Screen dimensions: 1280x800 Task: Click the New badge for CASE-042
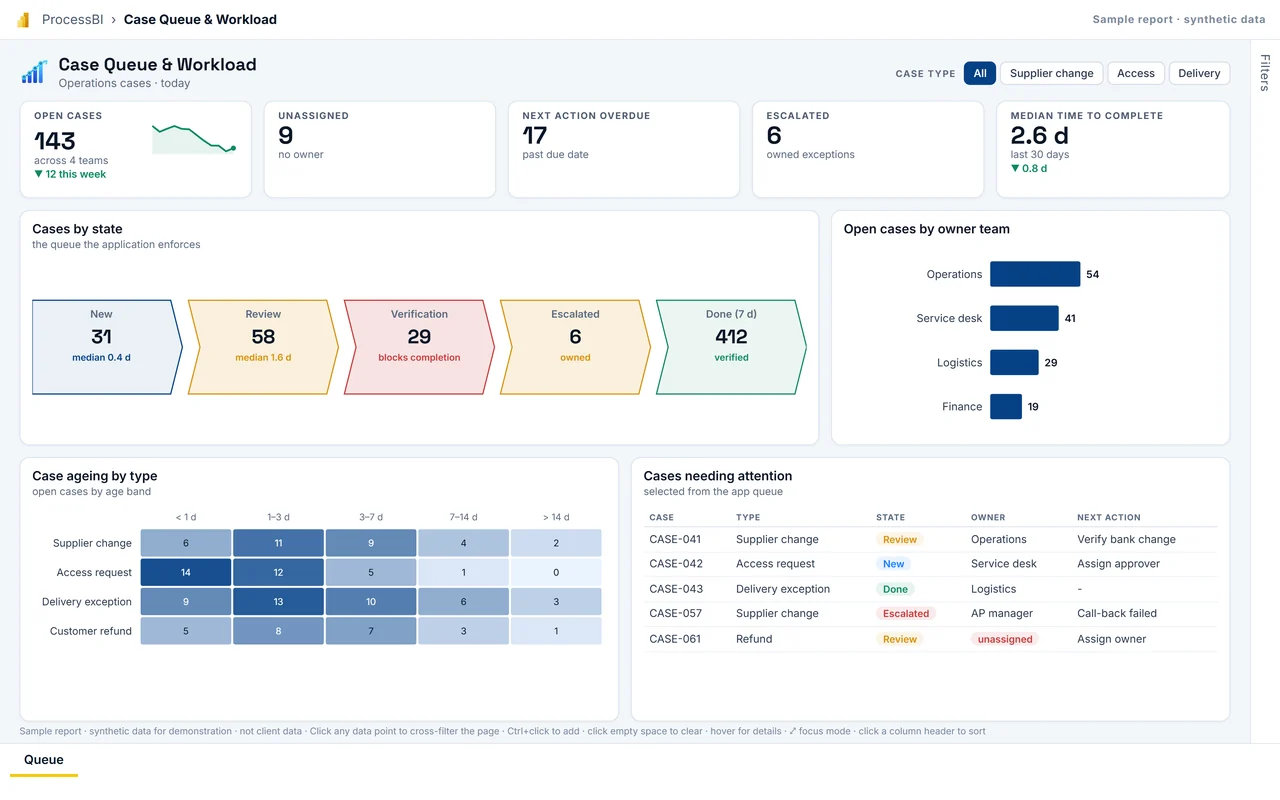coord(893,564)
